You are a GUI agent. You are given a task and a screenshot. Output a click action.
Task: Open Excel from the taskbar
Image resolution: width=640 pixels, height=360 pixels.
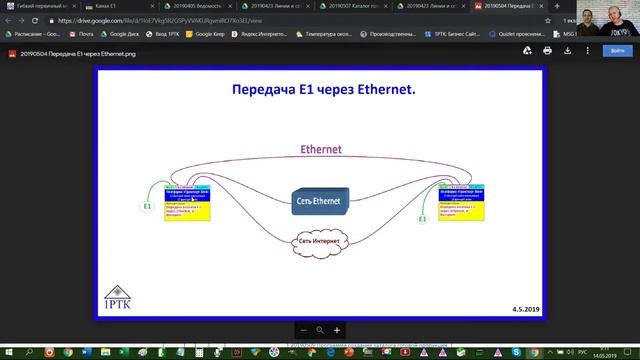coord(124,352)
